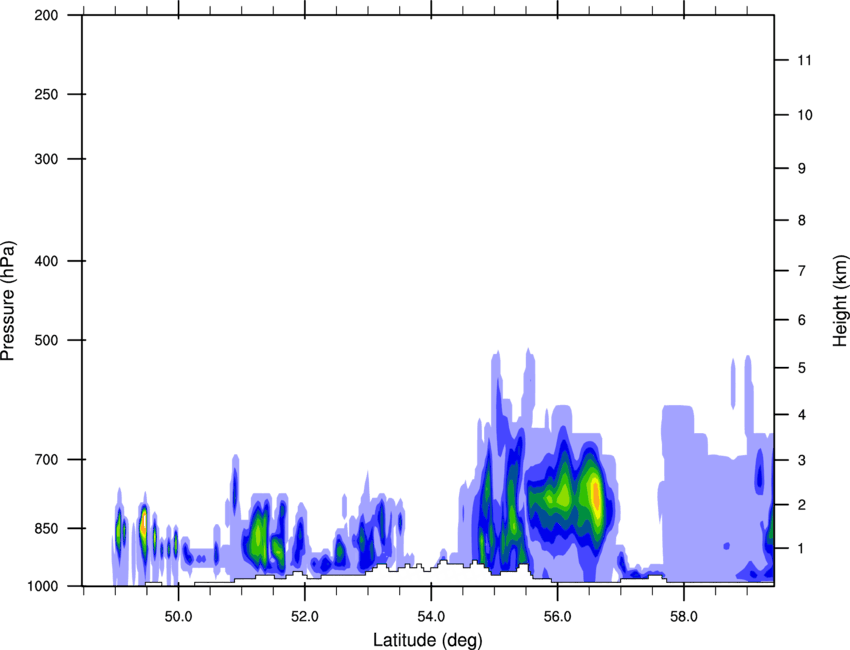Viewport: 850px width, 650px height.
Task: Click the 'Pressure (hPa)' axis title
Action: pos(8,301)
